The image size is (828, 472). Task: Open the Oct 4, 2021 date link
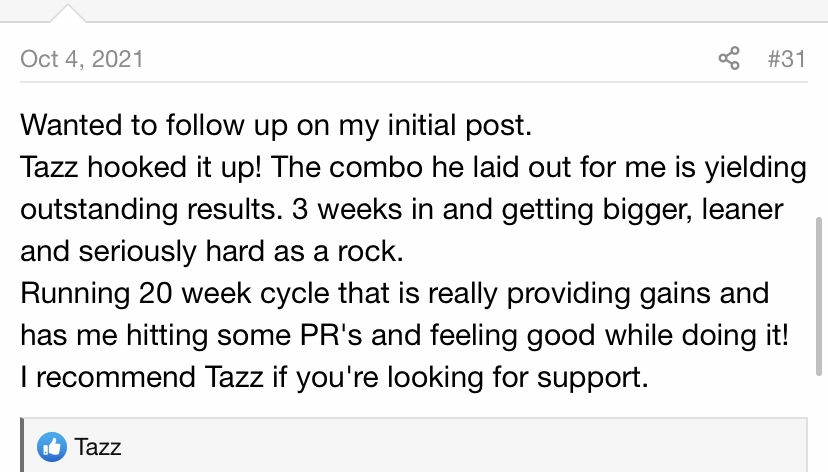[x=82, y=59]
